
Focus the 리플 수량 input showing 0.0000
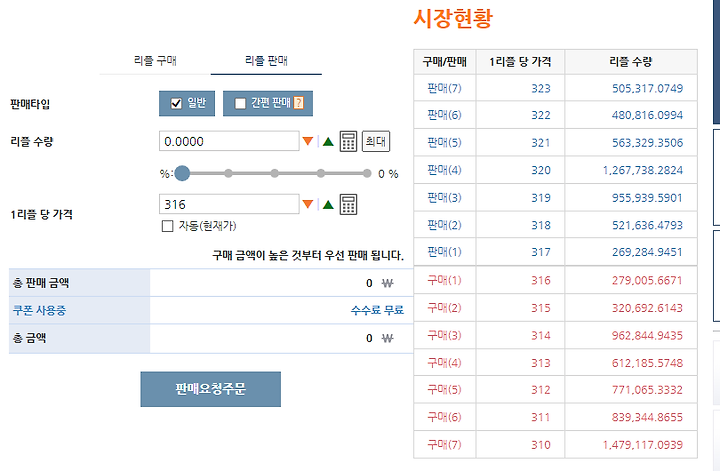[x=229, y=141]
